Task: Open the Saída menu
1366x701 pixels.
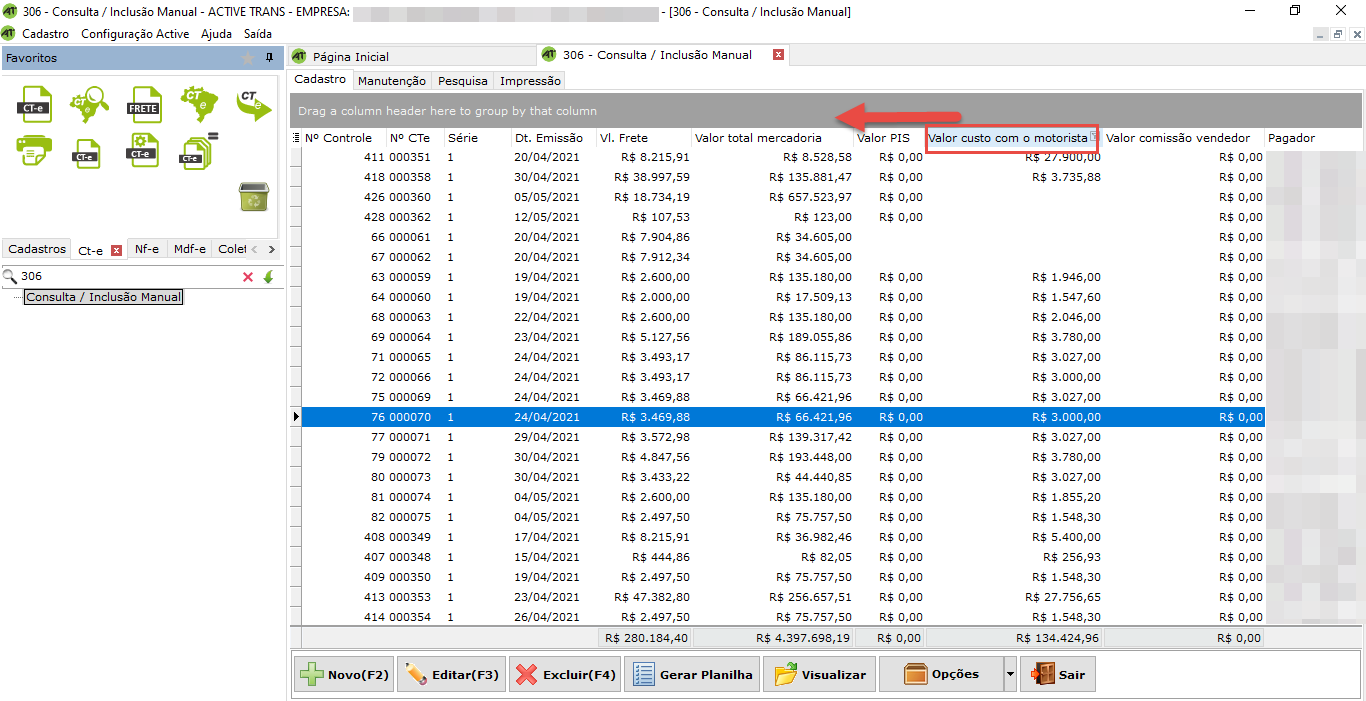Action: (258, 33)
